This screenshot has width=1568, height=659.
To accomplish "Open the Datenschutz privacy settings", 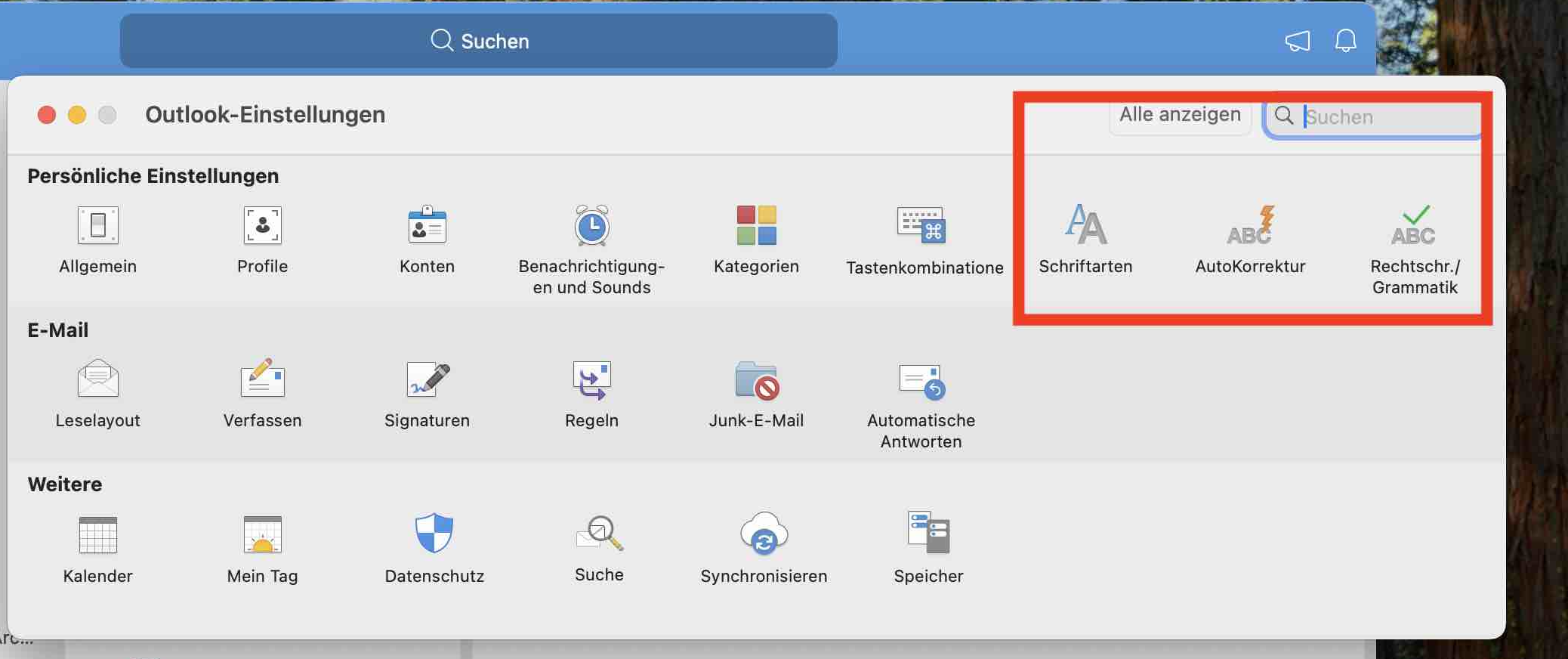I will pos(434,550).
